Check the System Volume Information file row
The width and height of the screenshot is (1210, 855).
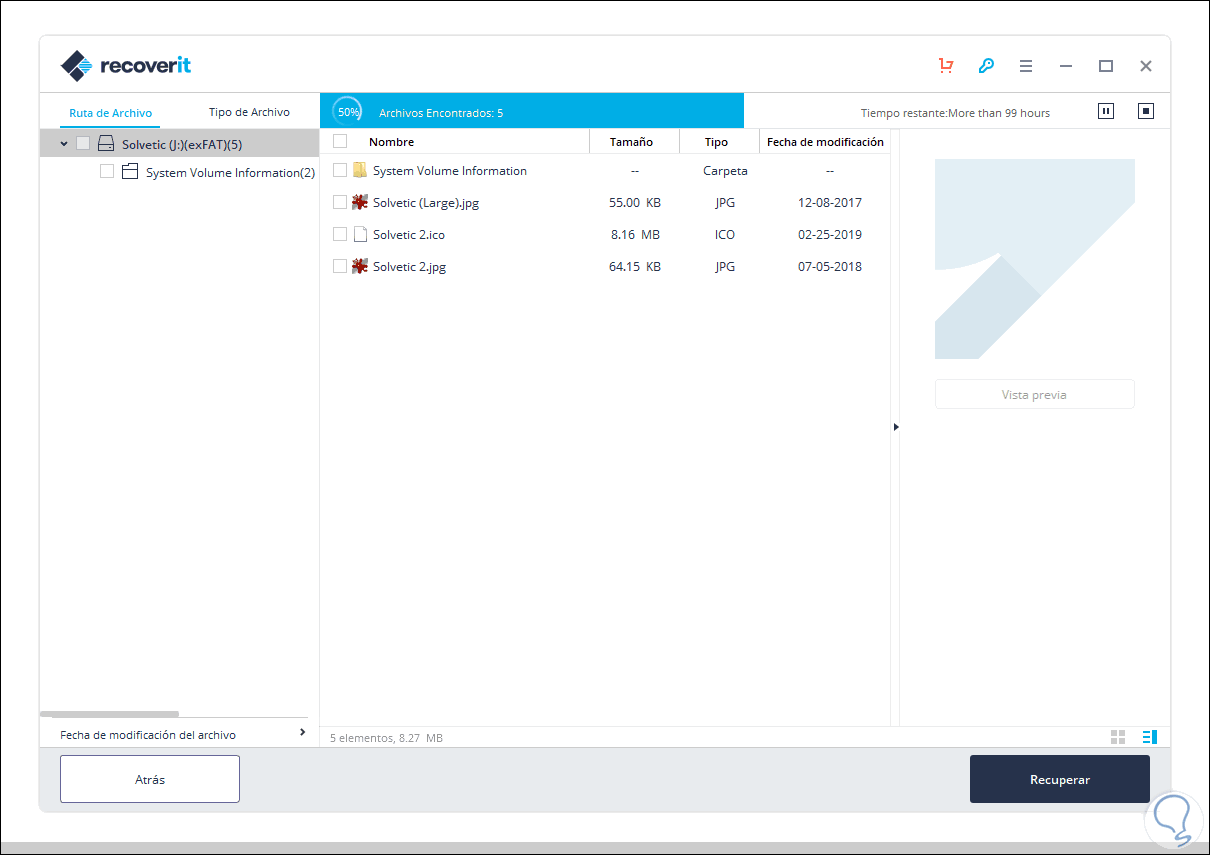pos(340,170)
